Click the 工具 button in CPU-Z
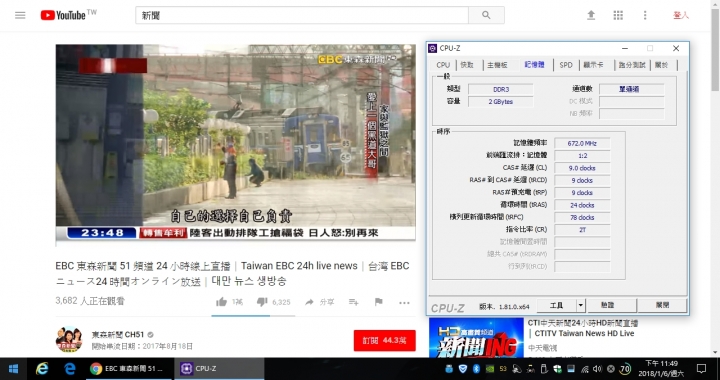The image size is (720, 380). [557, 305]
